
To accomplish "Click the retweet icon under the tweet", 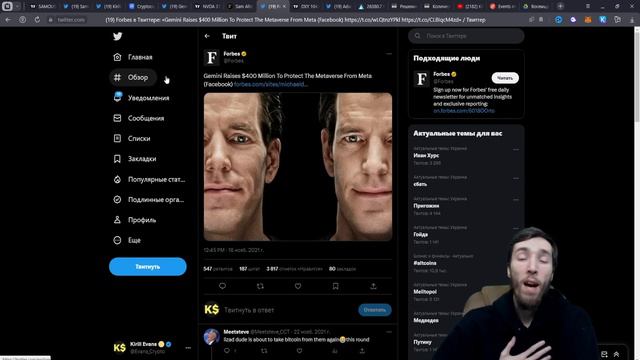I will pyautogui.click(x=260, y=286).
